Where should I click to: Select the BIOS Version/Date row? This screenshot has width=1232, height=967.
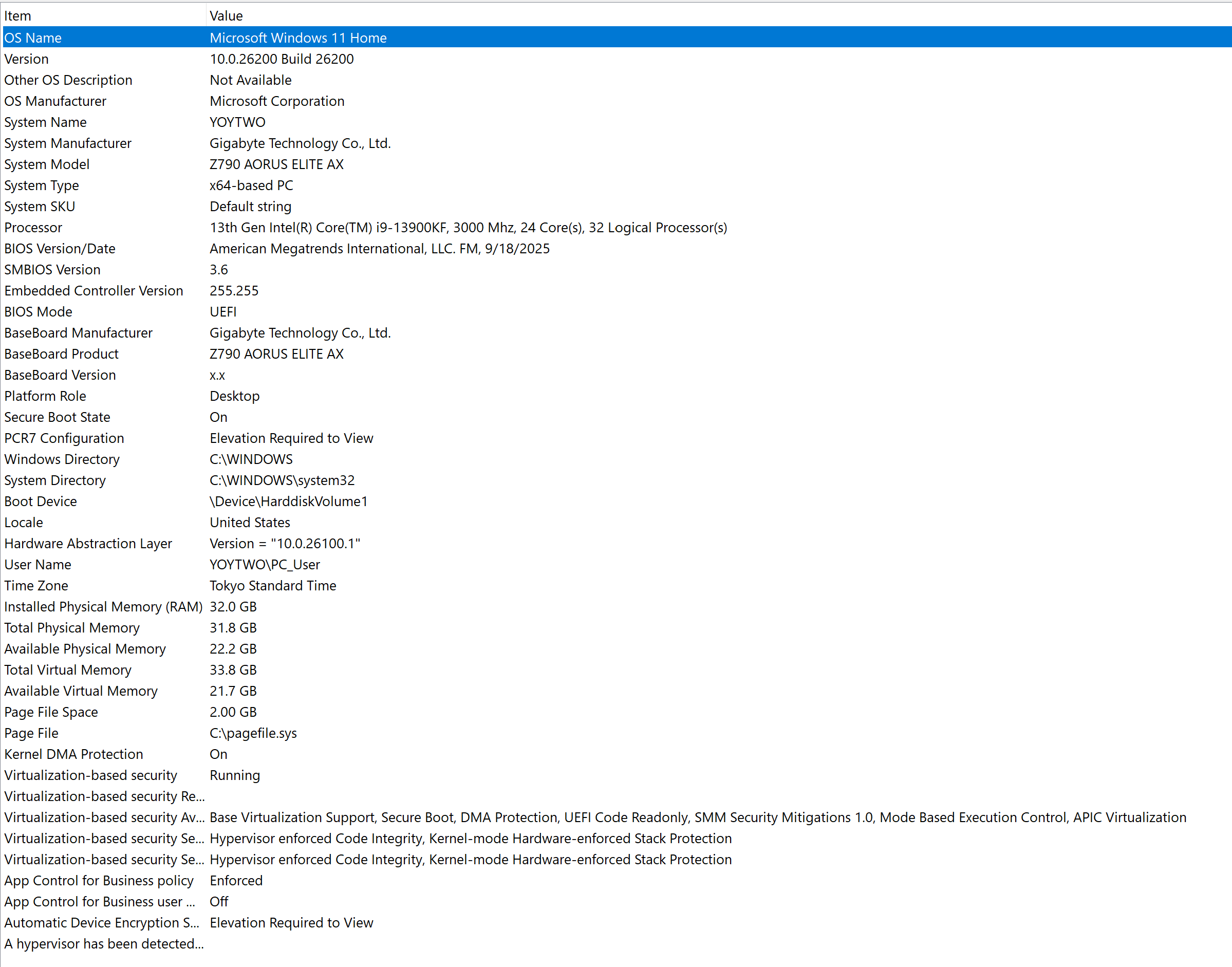(60, 249)
